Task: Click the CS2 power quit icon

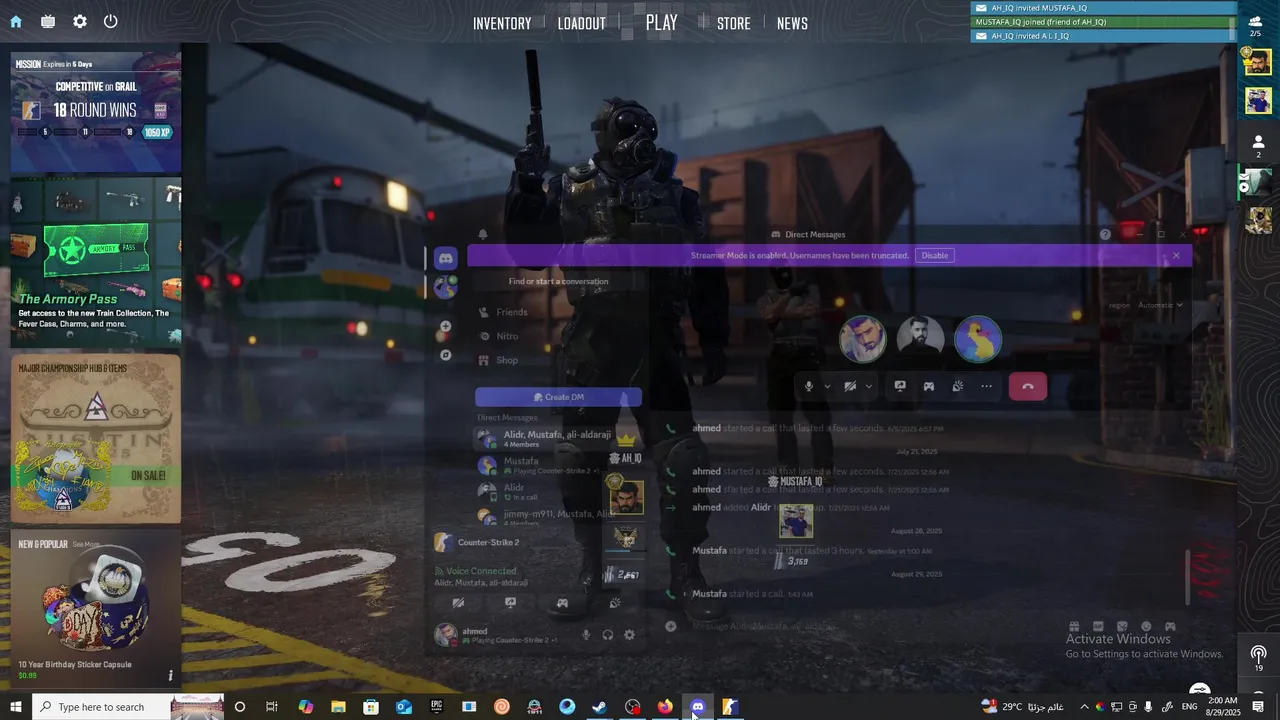Action: (x=111, y=21)
